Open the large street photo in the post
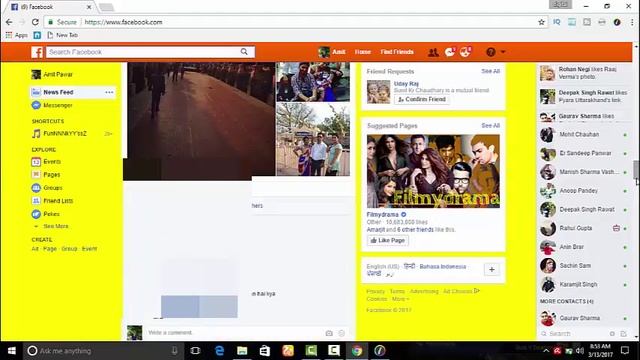The image size is (640, 360). pos(200,121)
